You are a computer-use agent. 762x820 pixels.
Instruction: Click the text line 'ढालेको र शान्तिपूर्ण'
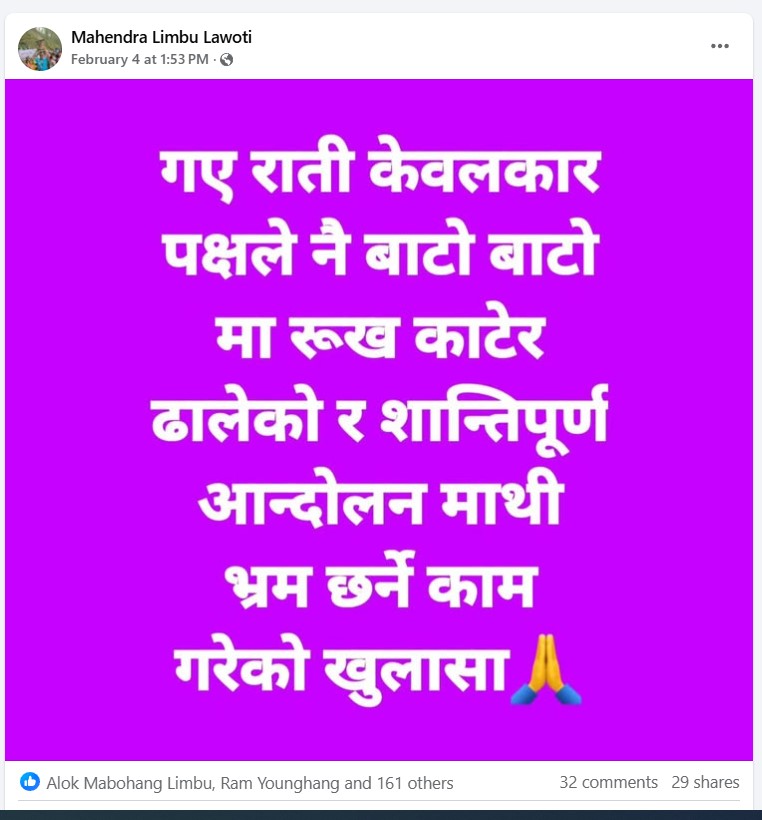coord(380,418)
